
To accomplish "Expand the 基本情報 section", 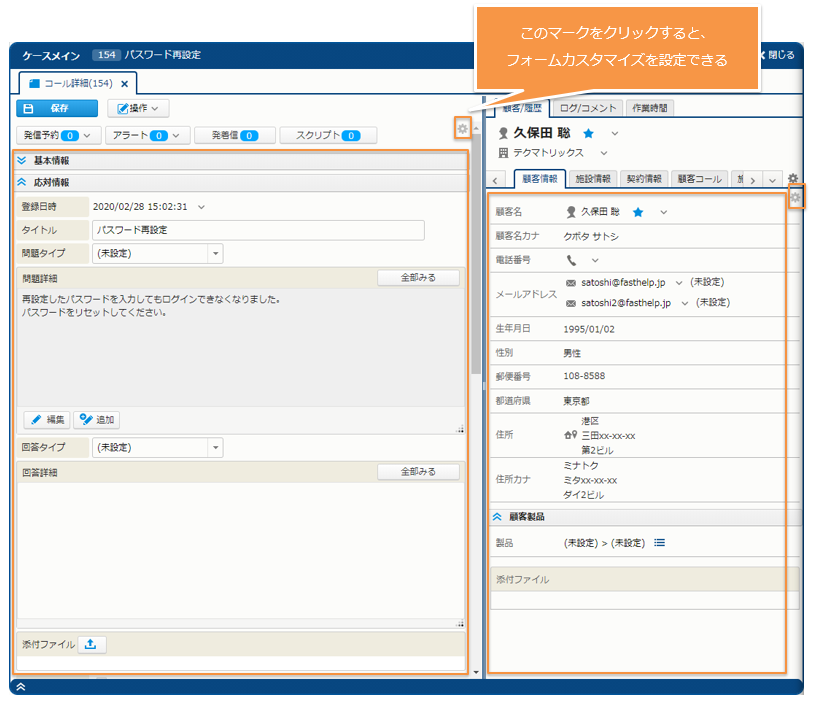I will coord(22,160).
